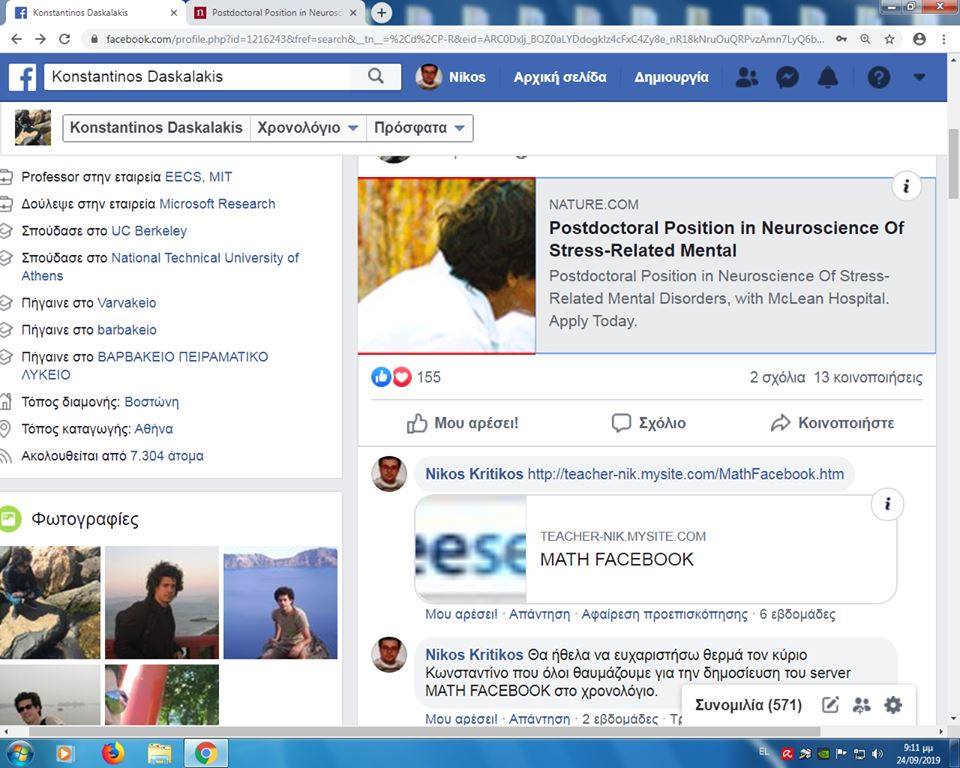Image resolution: width=960 pixels, height=768 pixels.
Task: Open the 7.304 άτομα followers link
Action: pyautogui.click(x=167, y=456)
